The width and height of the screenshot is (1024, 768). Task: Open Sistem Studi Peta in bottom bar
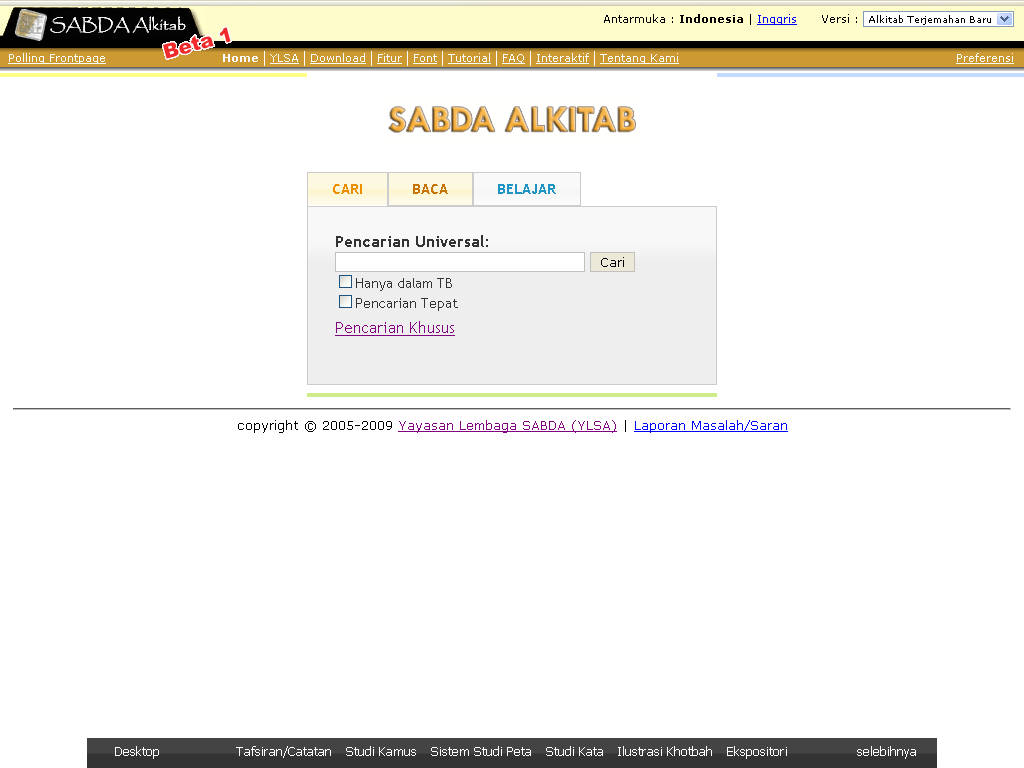coord(481,752)
